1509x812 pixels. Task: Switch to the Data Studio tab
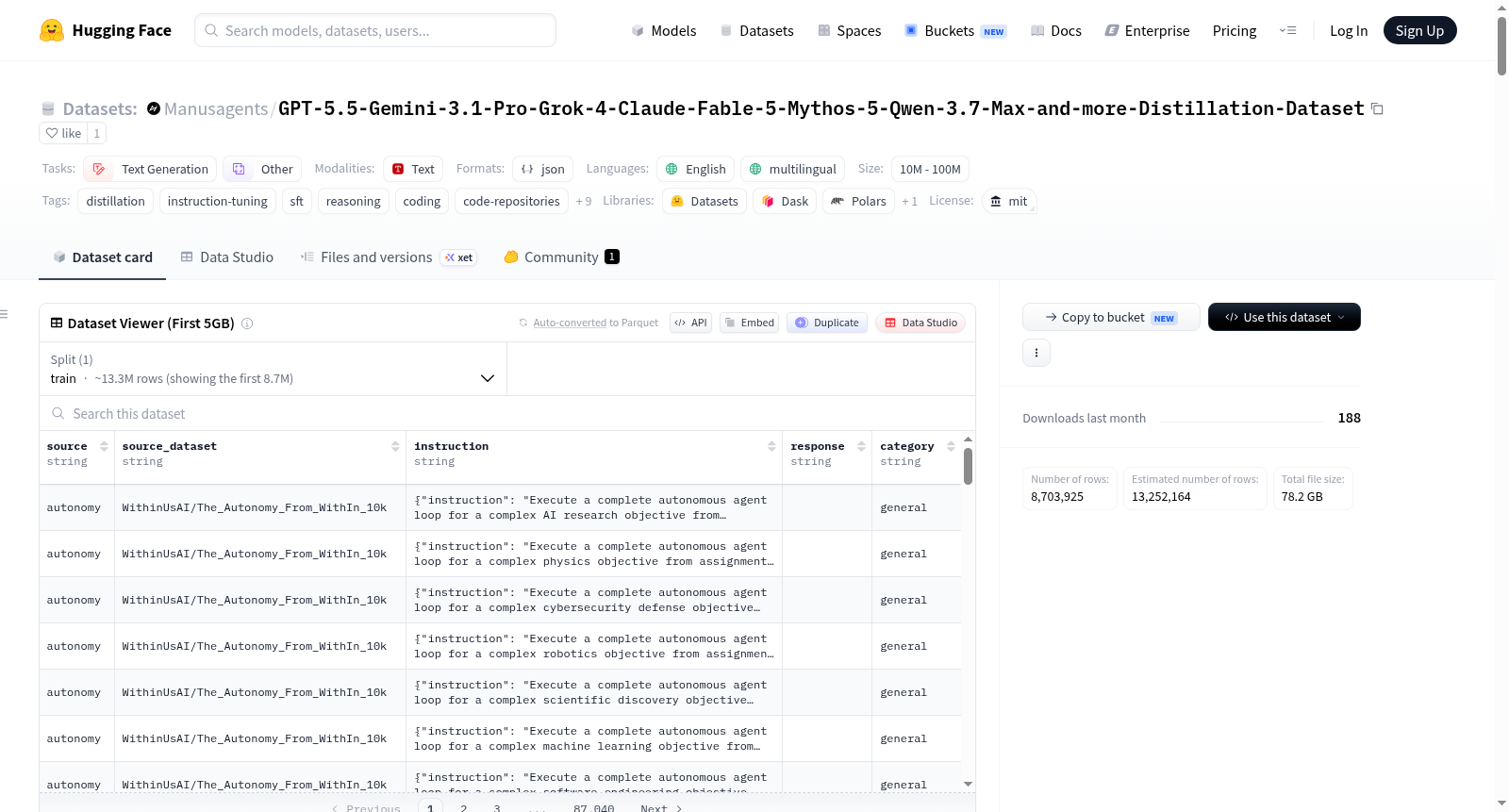tap(227, 257)
